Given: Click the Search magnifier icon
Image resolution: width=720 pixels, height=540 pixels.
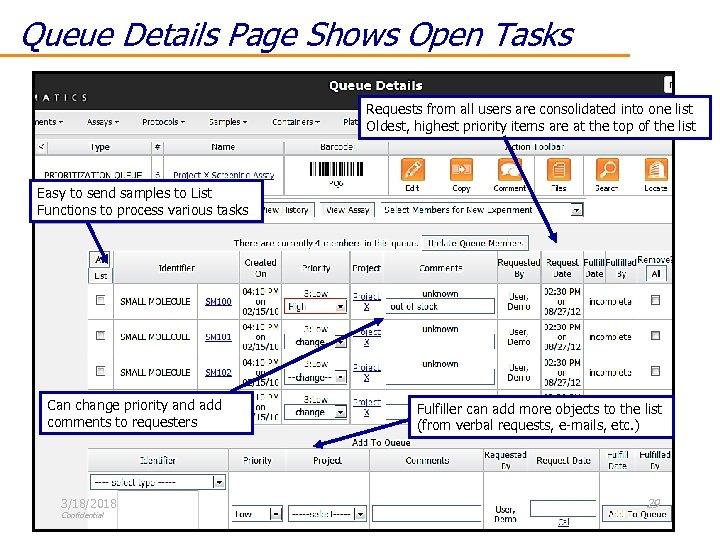Looking at the screenshot, I should (x=607, y=170).
